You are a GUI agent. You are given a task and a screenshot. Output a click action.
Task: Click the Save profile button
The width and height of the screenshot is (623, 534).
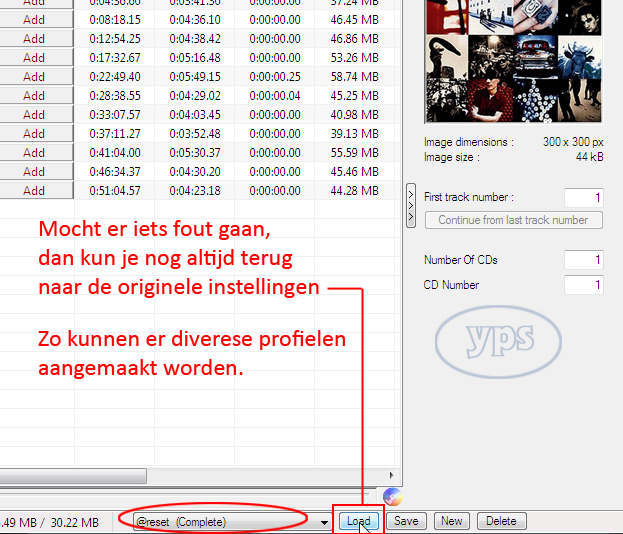tap(406, 521)
